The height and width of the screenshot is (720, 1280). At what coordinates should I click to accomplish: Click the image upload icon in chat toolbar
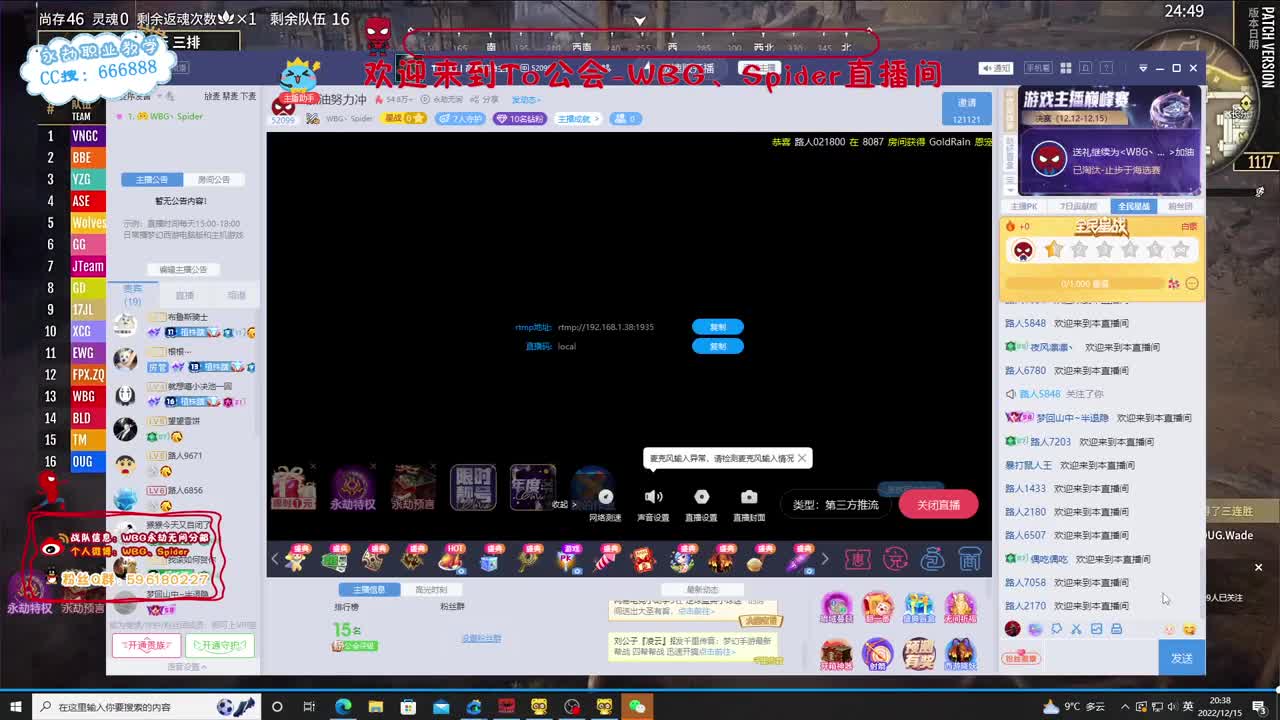tap(1096, 629)
